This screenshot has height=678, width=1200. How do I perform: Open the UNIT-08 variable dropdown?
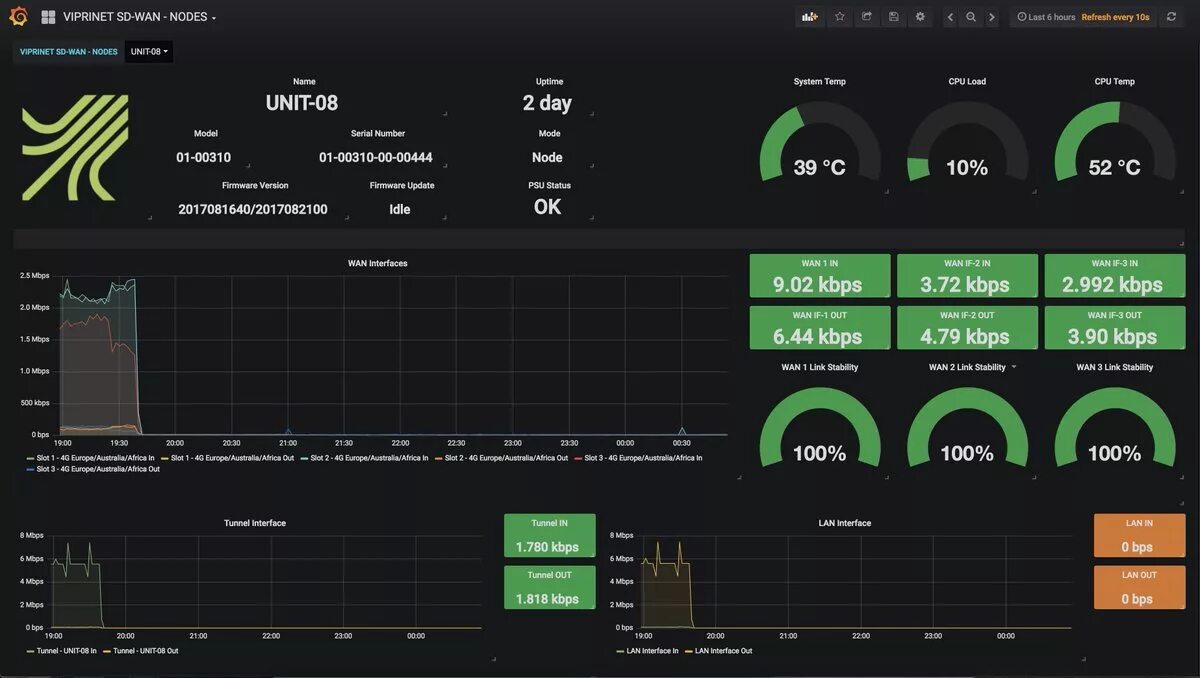[149, 51]
